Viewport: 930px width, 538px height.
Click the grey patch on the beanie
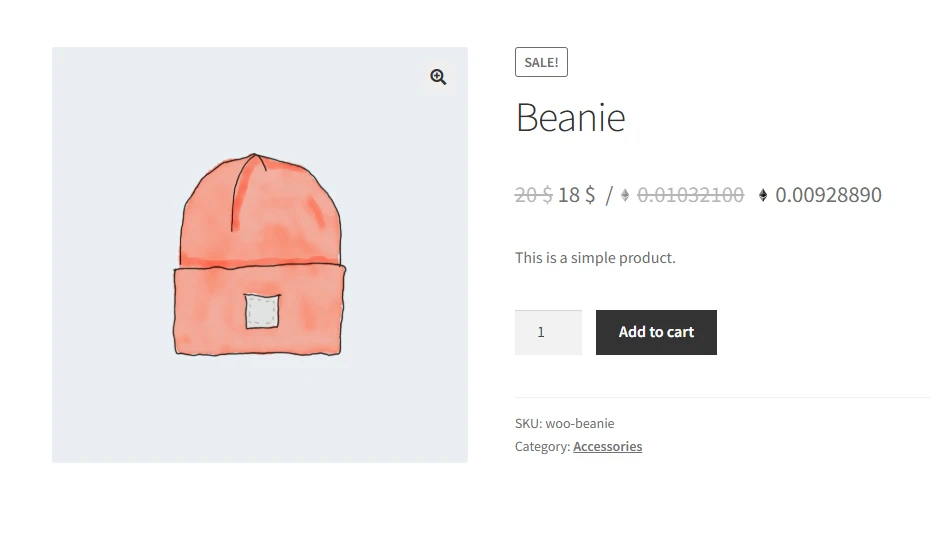point(262,311)
